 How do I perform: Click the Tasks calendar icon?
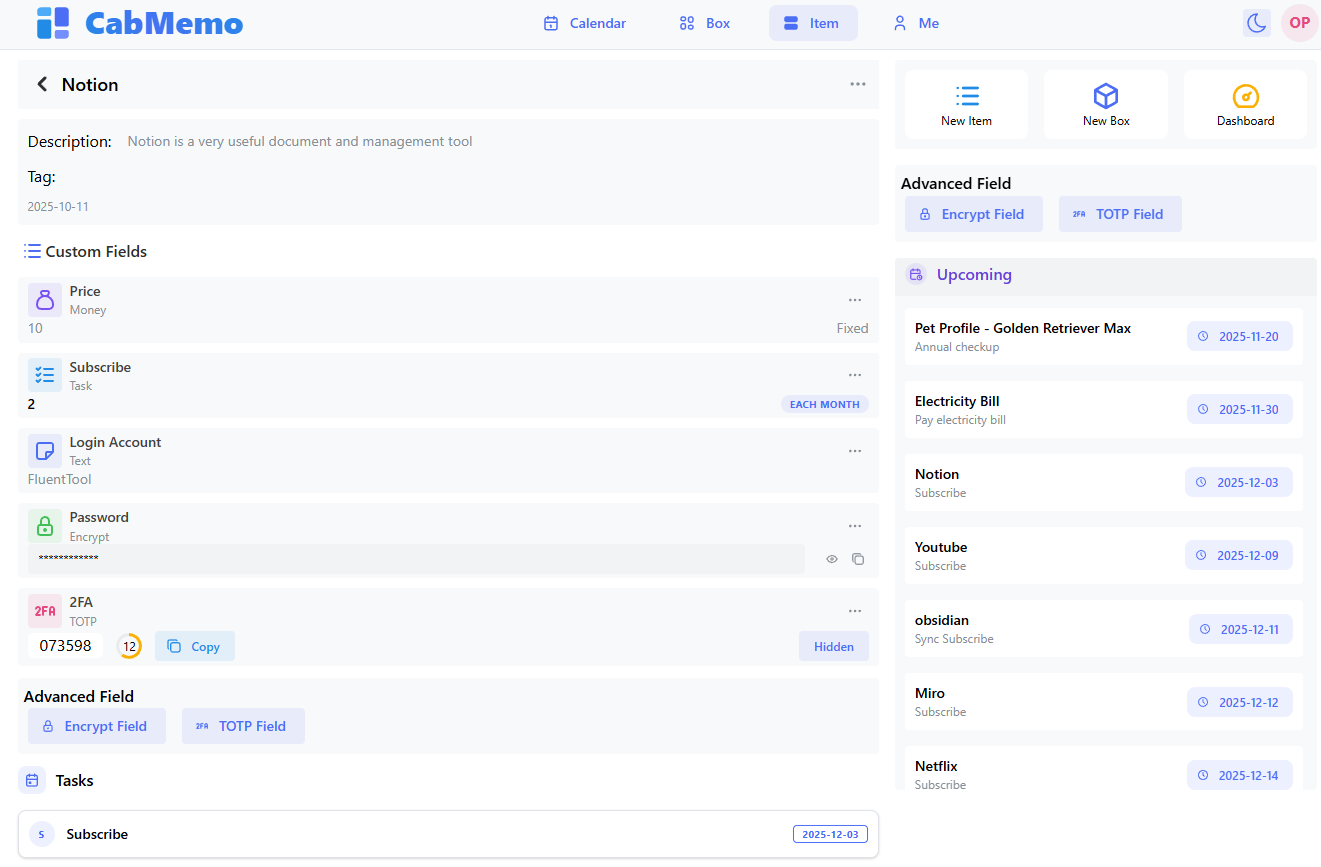[x=32, y=780]
